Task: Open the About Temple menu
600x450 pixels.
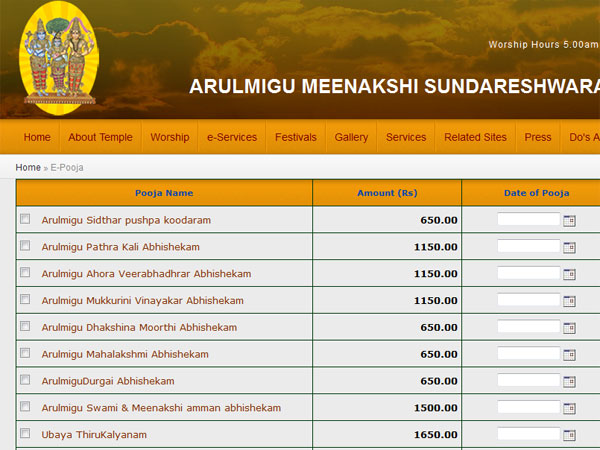Action: pos(100,137)
